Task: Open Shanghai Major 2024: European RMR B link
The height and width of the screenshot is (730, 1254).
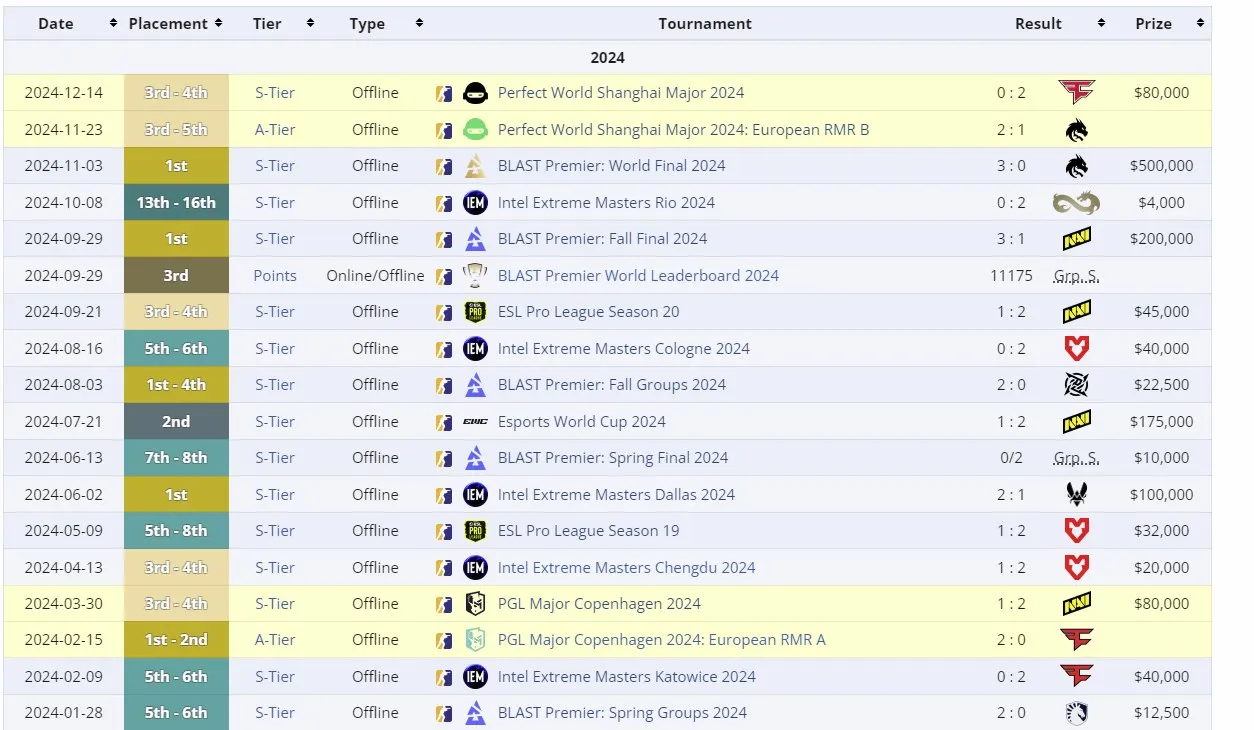Action: click(x=683, y=129)
